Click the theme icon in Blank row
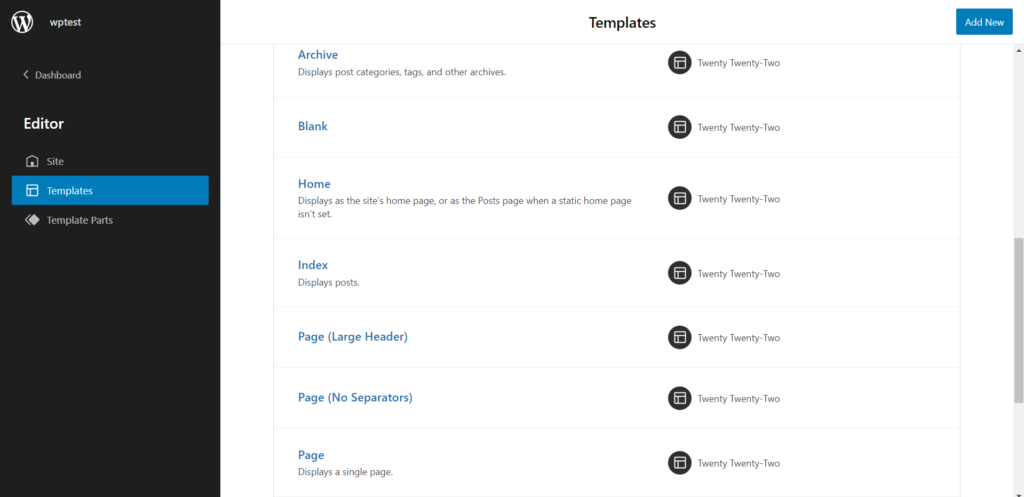This screenshot has height=497, width=1024. (679, 127)
